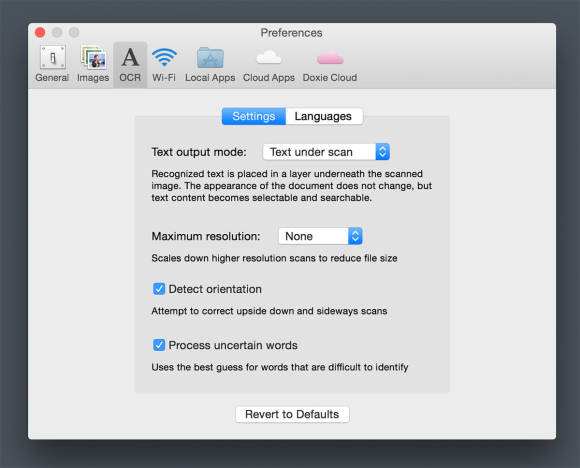Viewport: 580px width, 468px height.
Task: Open the Maximum resolution popup menu
Action: [x=320, y=236]
